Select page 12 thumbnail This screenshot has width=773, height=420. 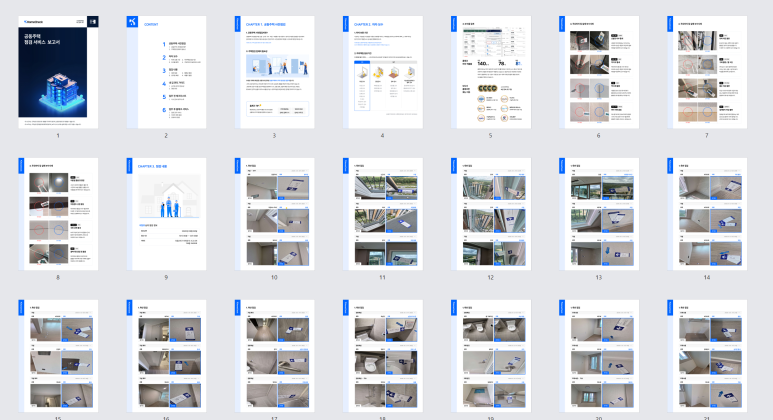tap(491, 214)
